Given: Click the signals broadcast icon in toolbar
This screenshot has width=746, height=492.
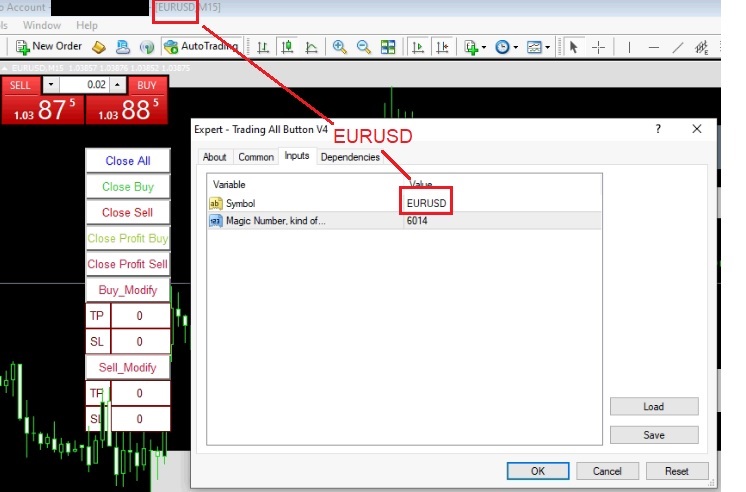Looking at the screenshot, I should 147,47.
